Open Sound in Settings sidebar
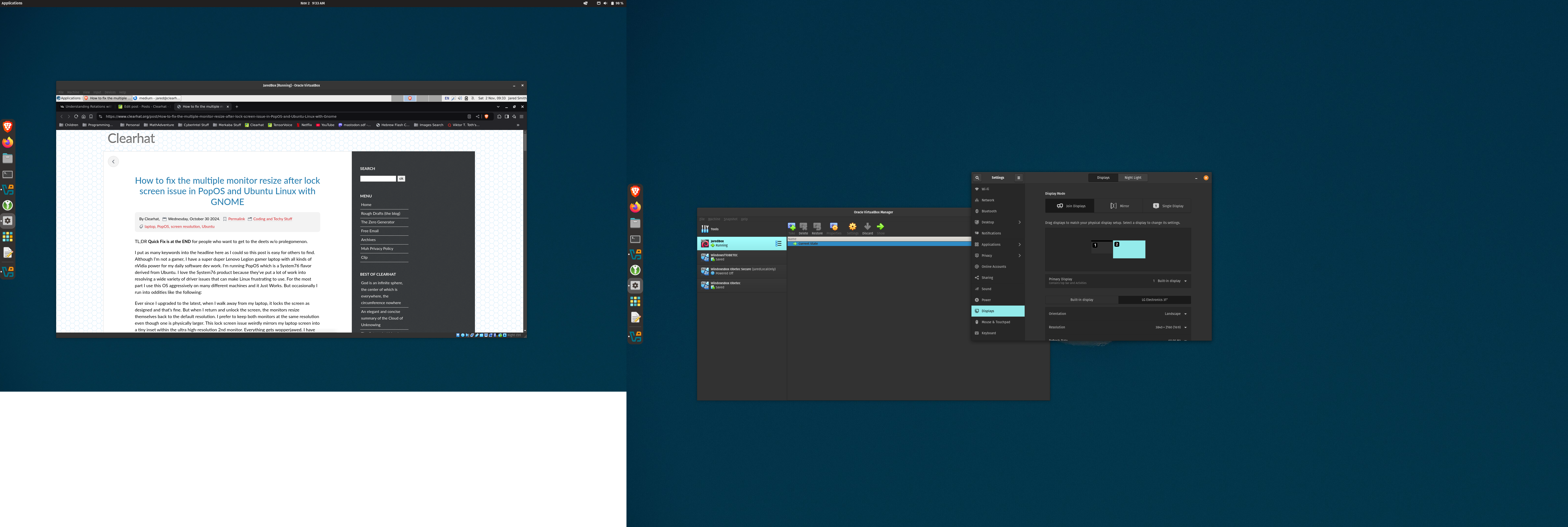 pyautogui.click(x=998, y=289)
